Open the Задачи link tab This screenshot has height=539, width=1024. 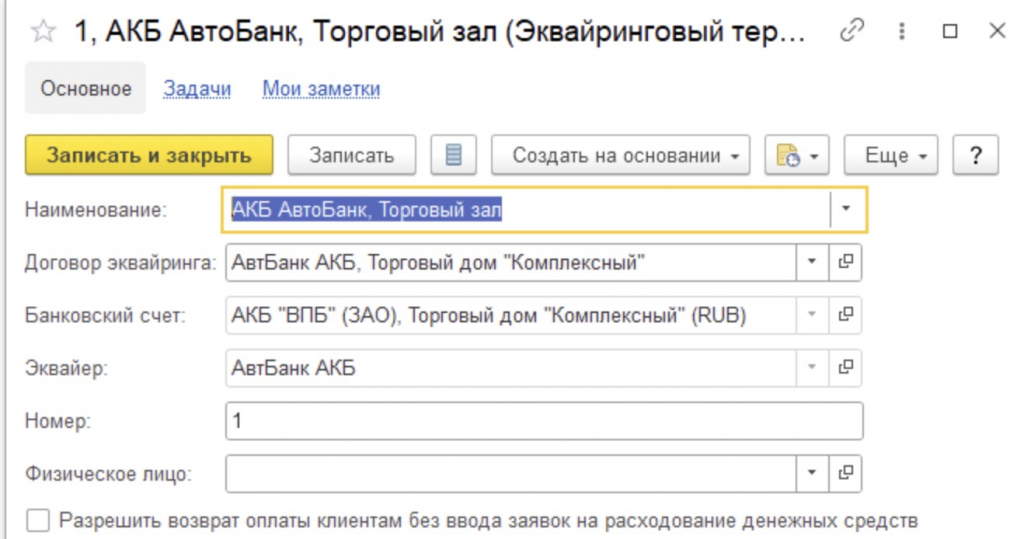pos(197,88)
